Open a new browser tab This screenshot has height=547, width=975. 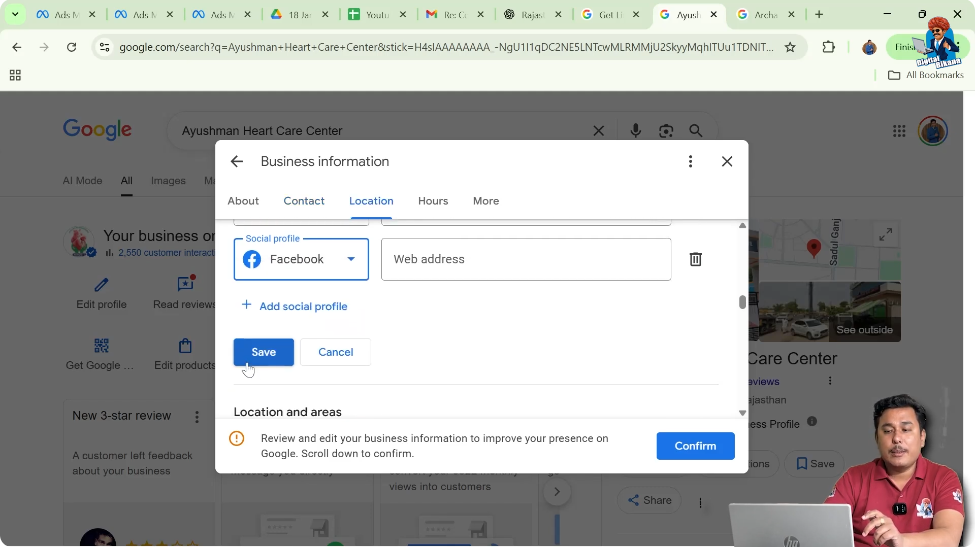point(819,14)
